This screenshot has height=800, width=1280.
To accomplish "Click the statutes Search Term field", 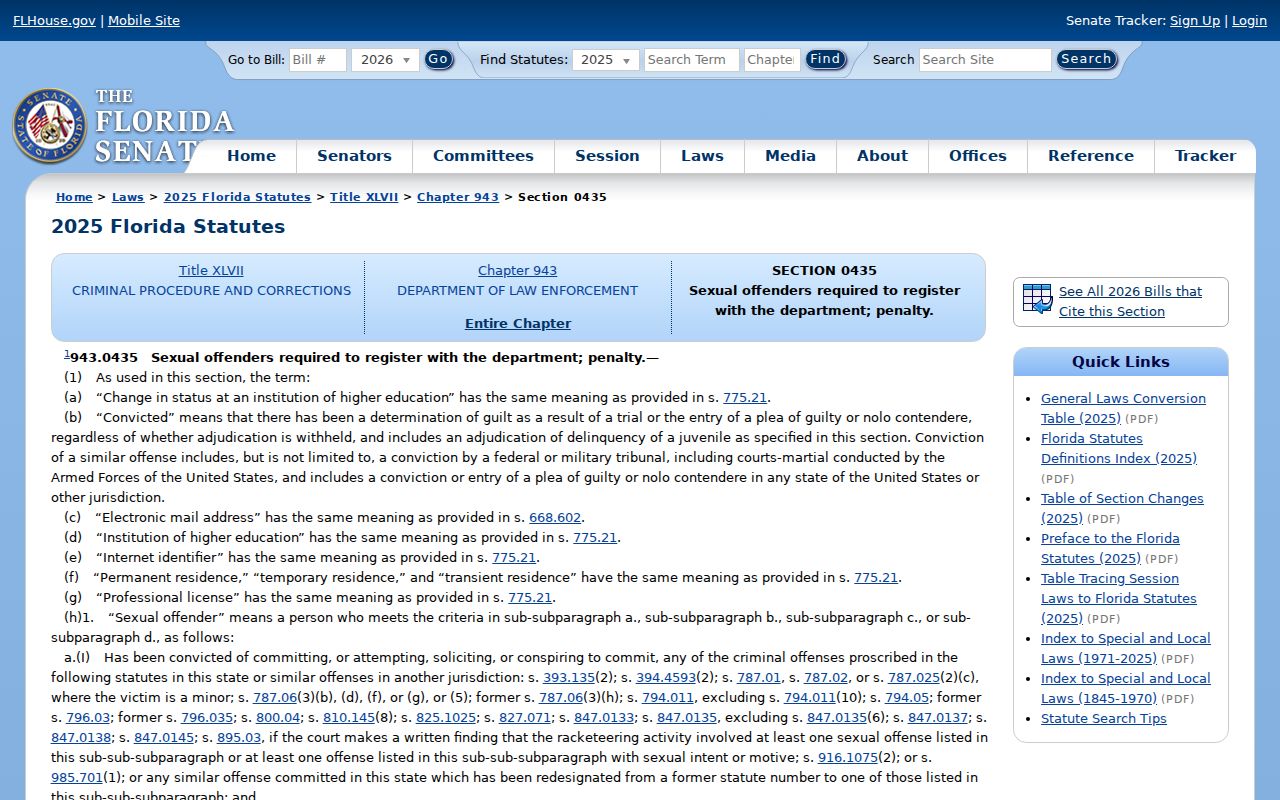I will (x=692, y=60).
